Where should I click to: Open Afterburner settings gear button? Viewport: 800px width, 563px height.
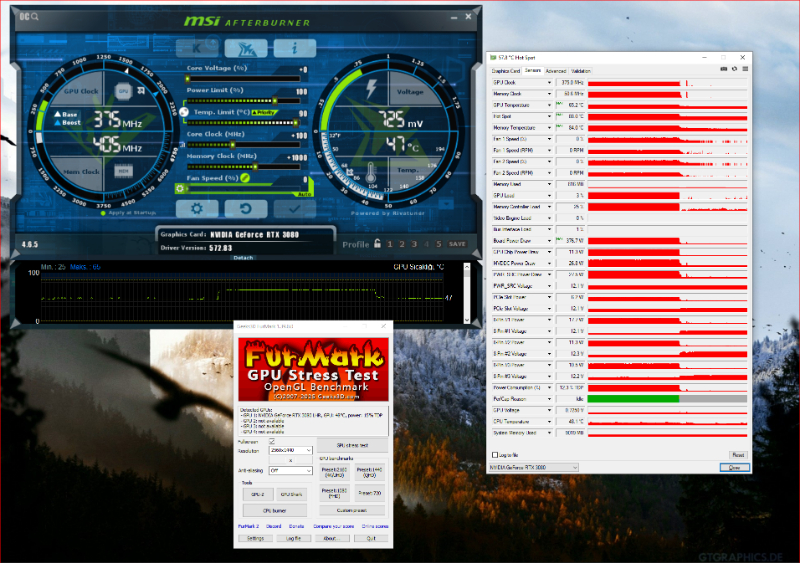click(x=197, y=208)
